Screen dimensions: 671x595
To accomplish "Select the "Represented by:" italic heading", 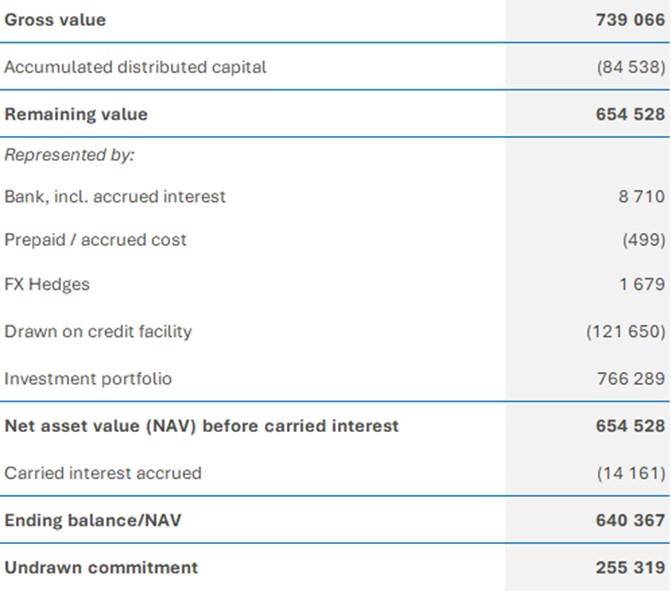I will (69, 155).
